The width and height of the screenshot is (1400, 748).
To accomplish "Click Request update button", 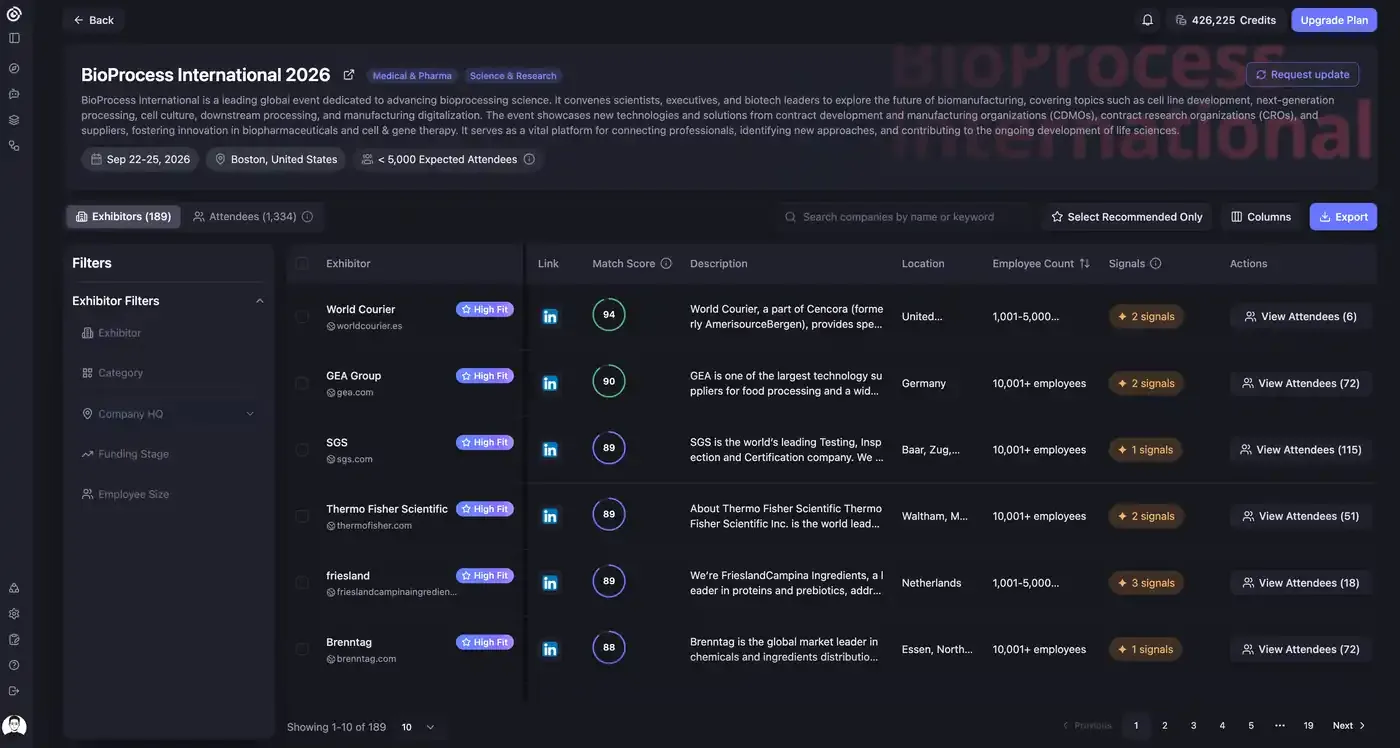I will point(1302,75).
